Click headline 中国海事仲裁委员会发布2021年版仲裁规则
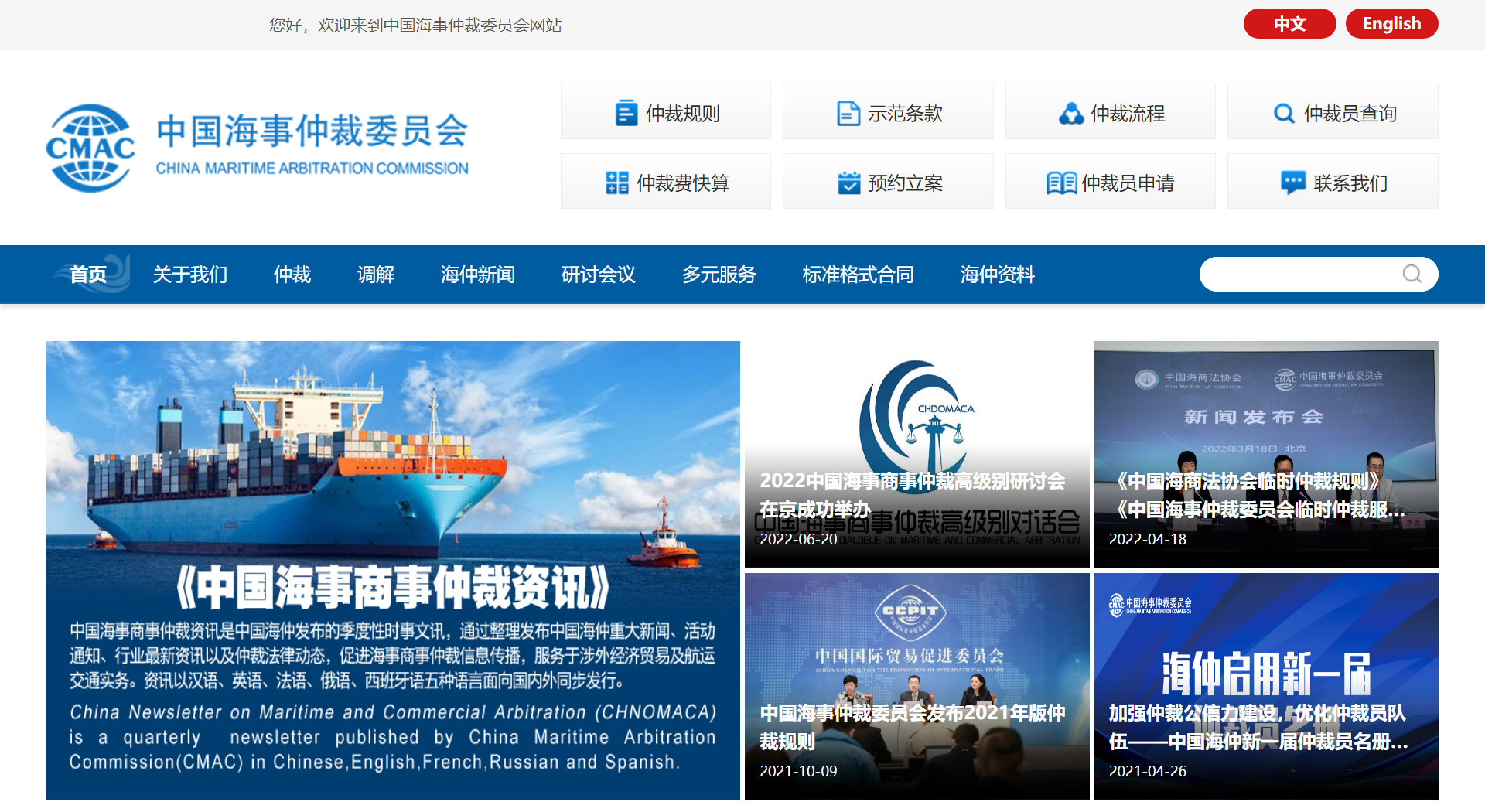1485x812 pixels. (913, 727)
